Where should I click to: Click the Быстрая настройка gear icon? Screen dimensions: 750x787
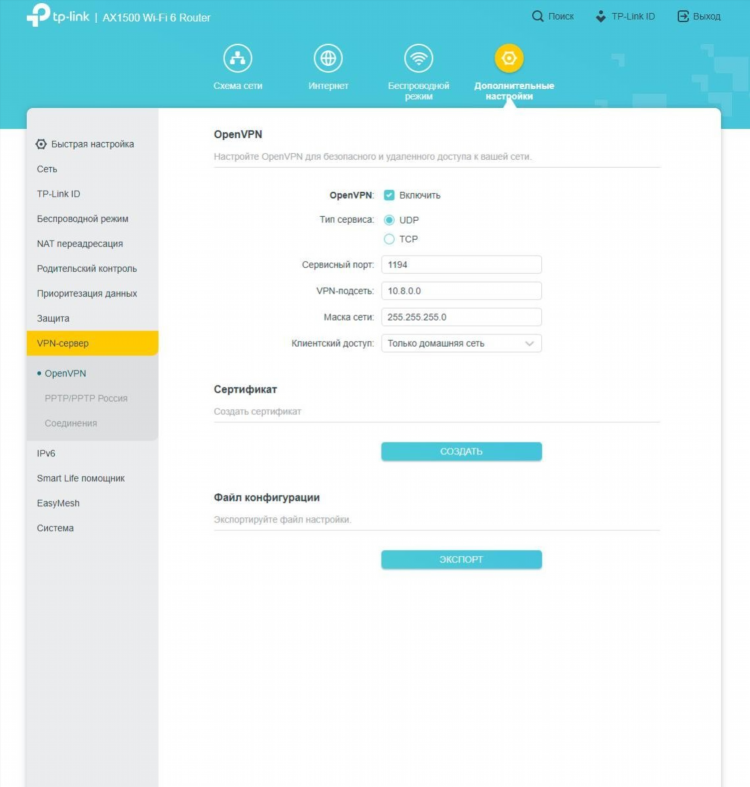(x=41, y=144)
